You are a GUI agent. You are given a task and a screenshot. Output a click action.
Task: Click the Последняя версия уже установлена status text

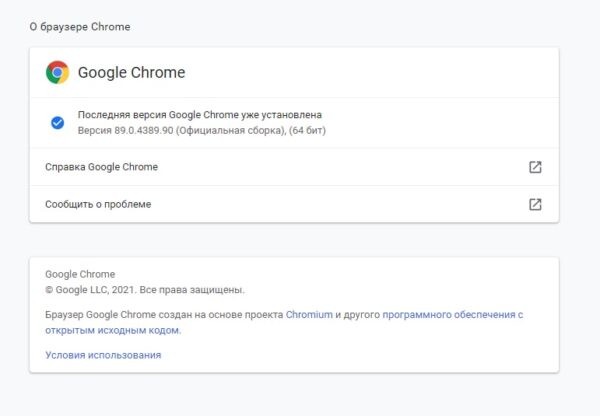click(x=200, y=115)
